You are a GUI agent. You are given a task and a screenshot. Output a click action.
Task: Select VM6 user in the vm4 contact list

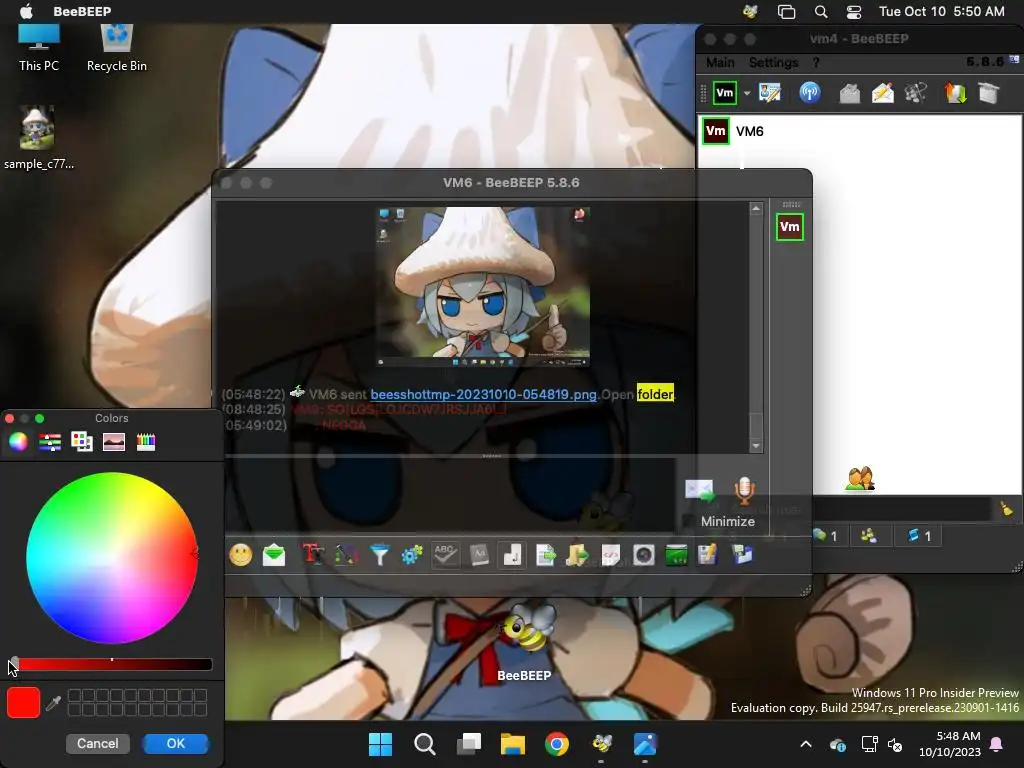click(x=860, y=131)
